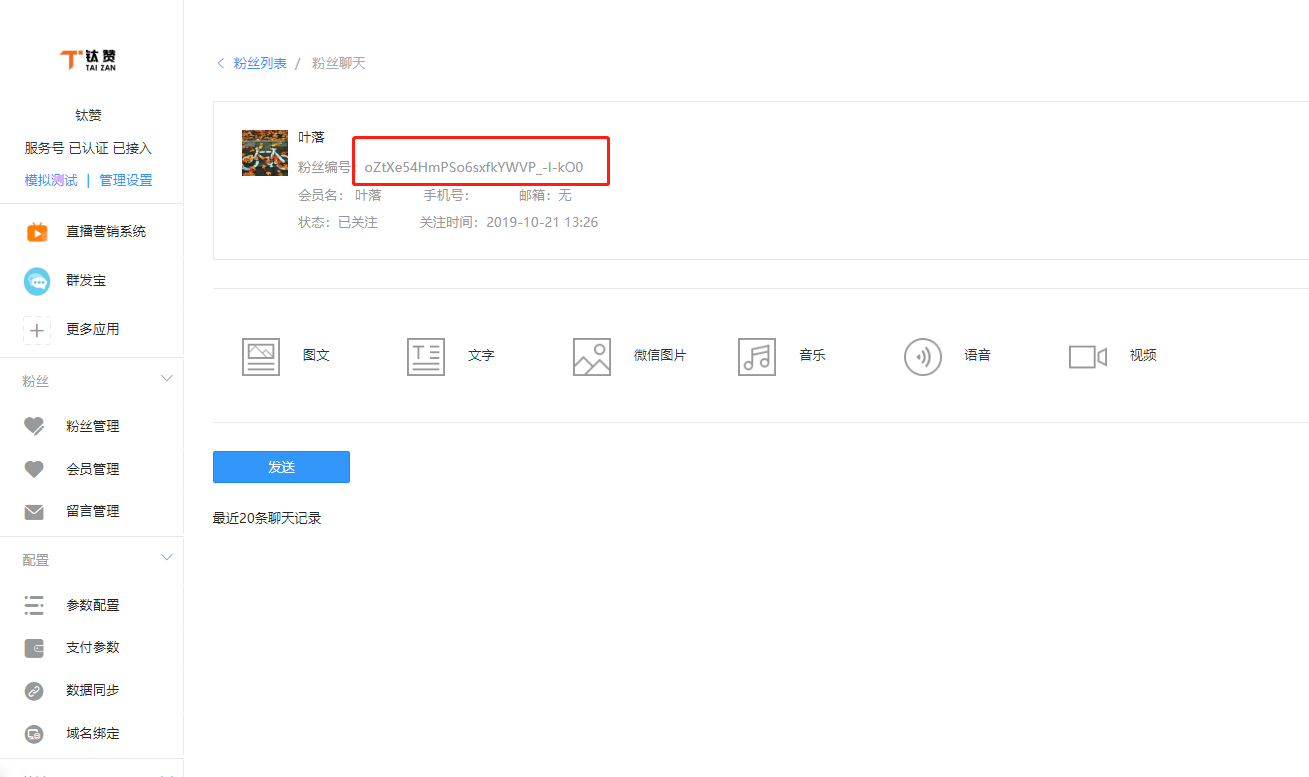Open the 直播营销系统 icon
Viewport: 1309px width, 777px height.
[x=37, y=232]
